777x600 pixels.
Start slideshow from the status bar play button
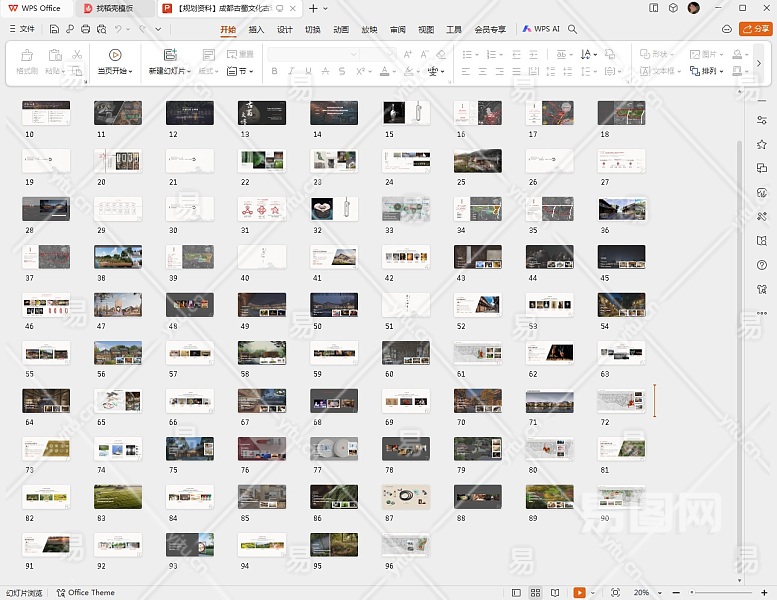tap(579, 593)
